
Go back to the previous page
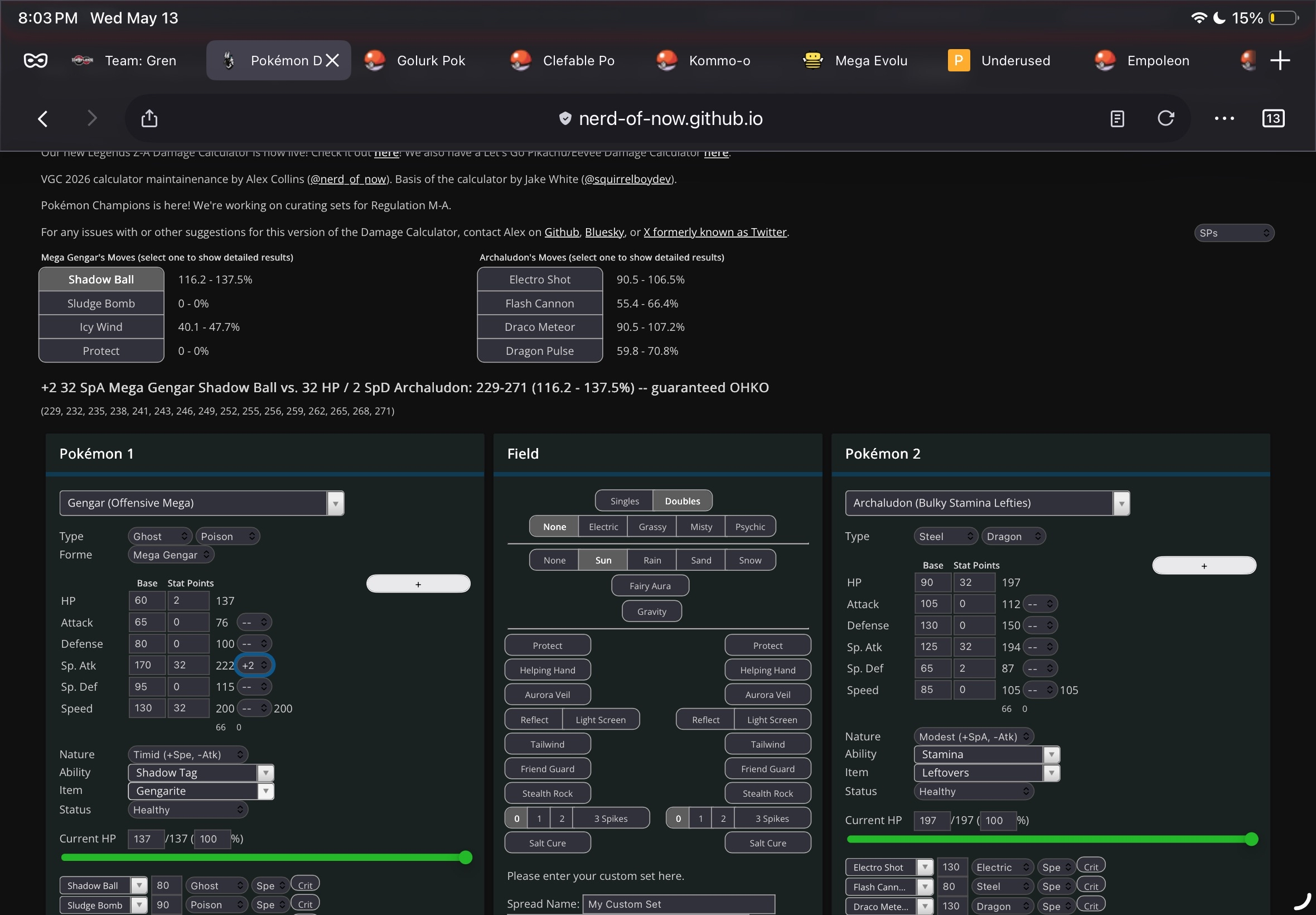point(42,119)
